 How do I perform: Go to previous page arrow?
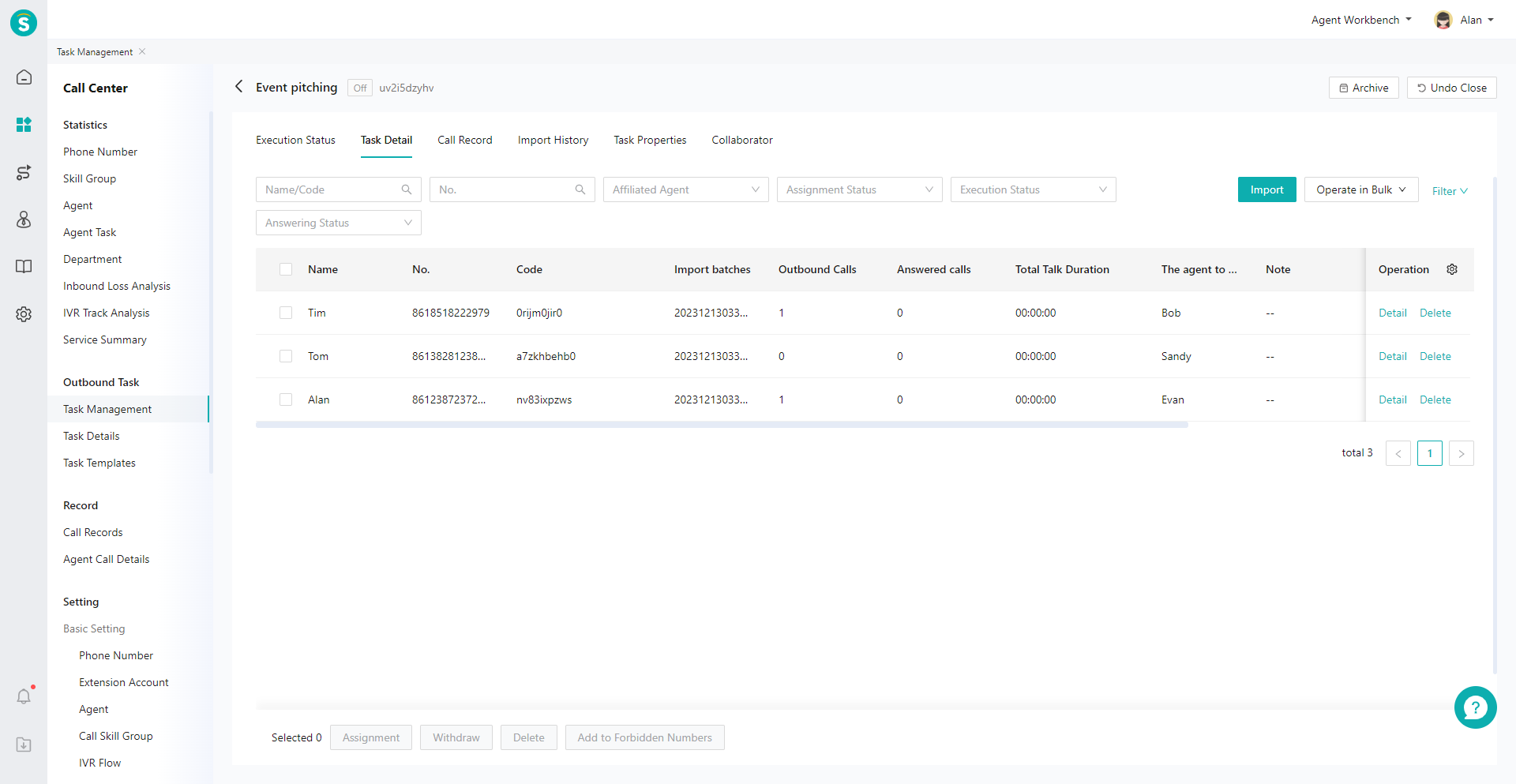[x=1398, y=453]
